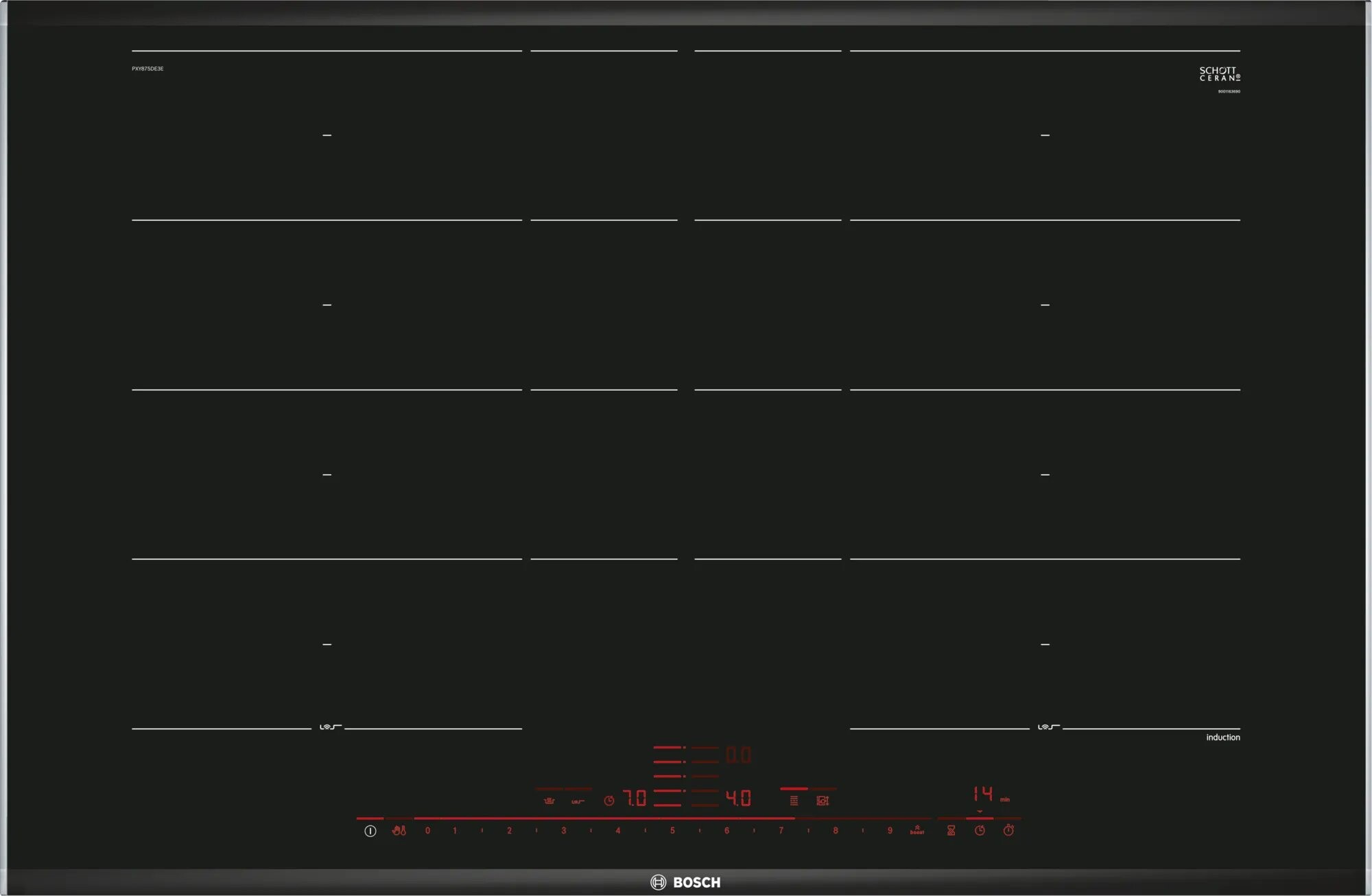Screen dimensions: 1372x896
Task: Set power level to 0
Action: point(427,831)
